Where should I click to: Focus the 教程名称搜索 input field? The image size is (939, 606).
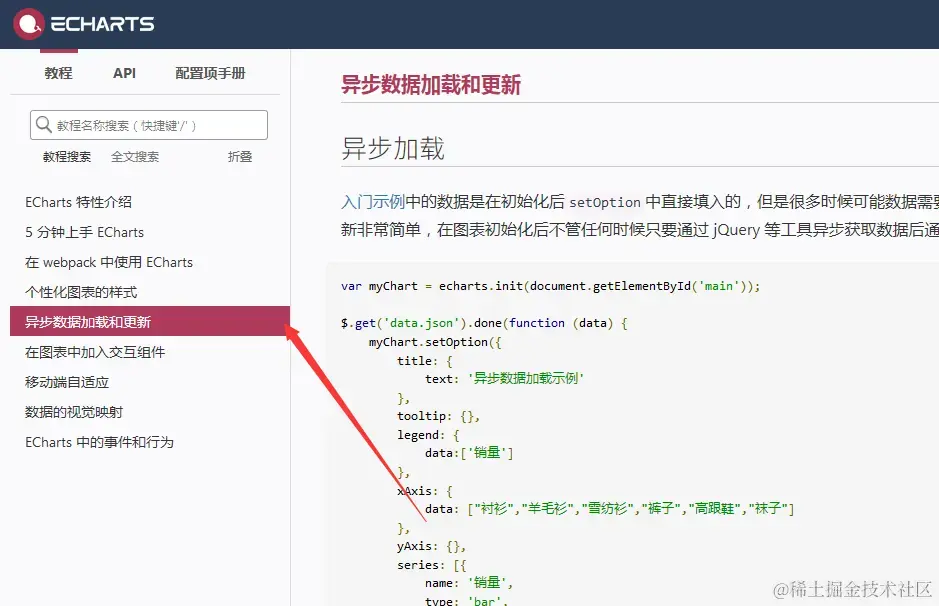(x=149, y=125)
